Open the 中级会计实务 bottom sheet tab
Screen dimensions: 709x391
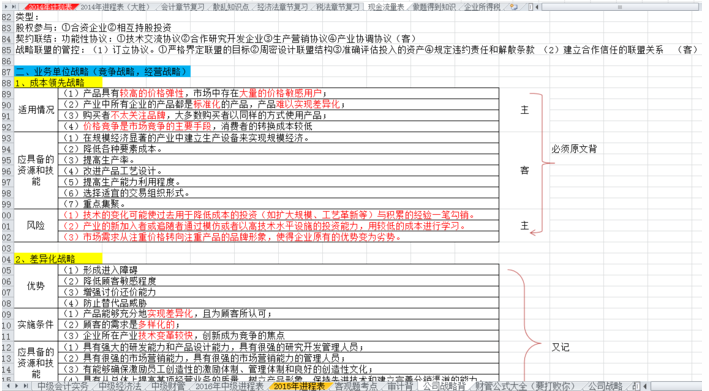[x=63, y=386]
